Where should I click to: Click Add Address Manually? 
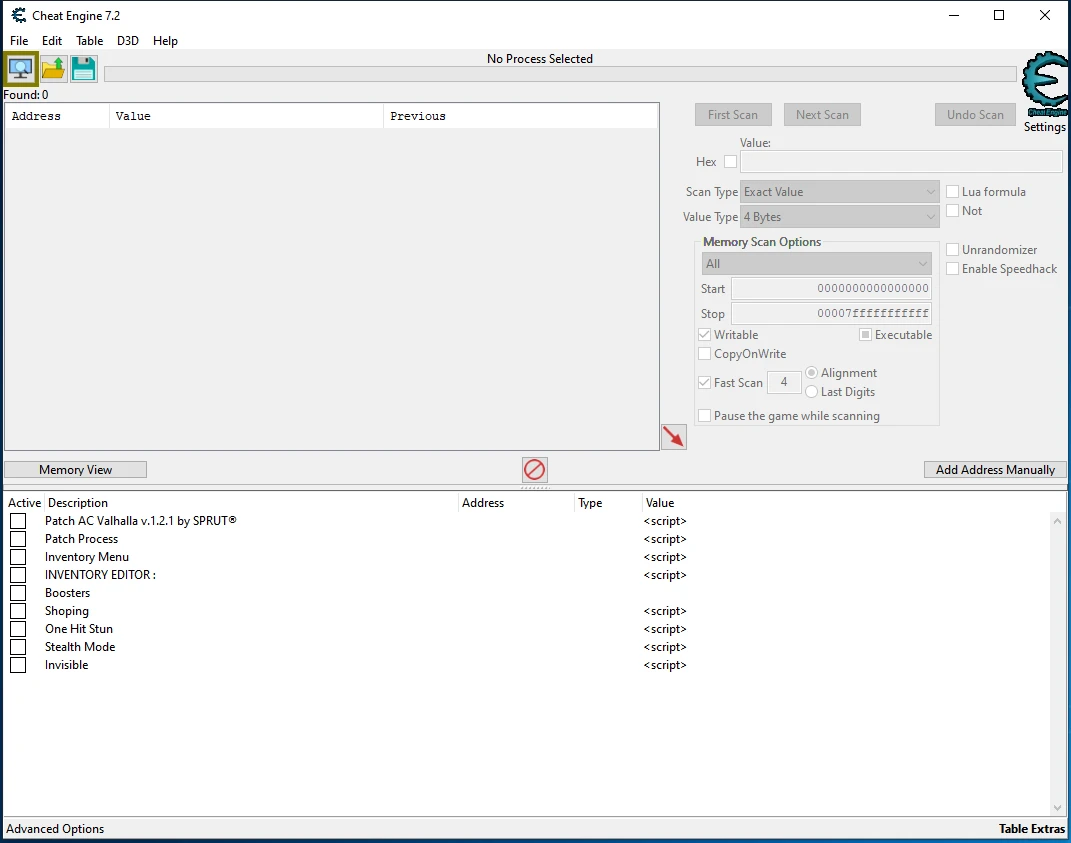tap(994, 469)
